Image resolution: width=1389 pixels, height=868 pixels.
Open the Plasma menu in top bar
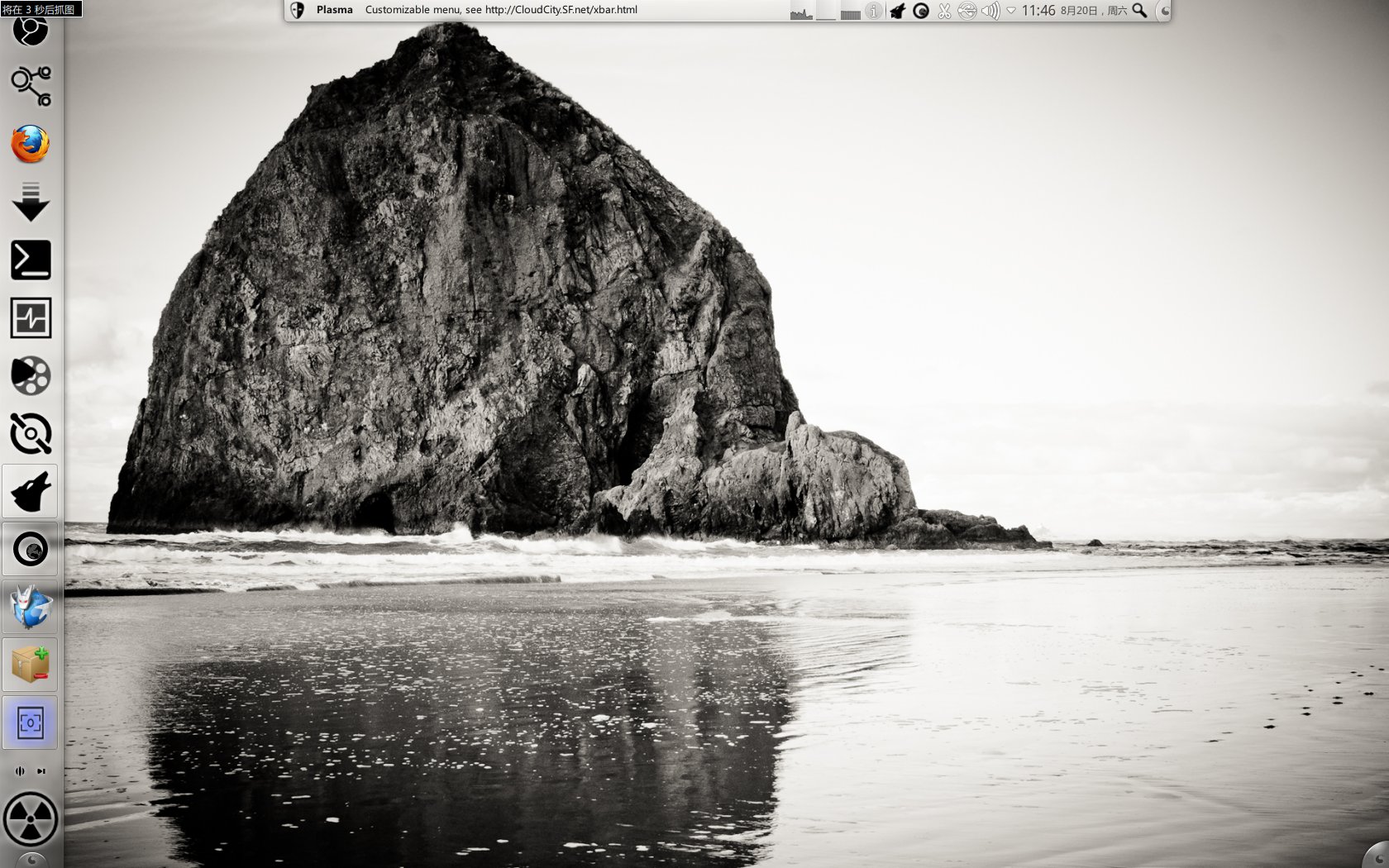point(334,10)
